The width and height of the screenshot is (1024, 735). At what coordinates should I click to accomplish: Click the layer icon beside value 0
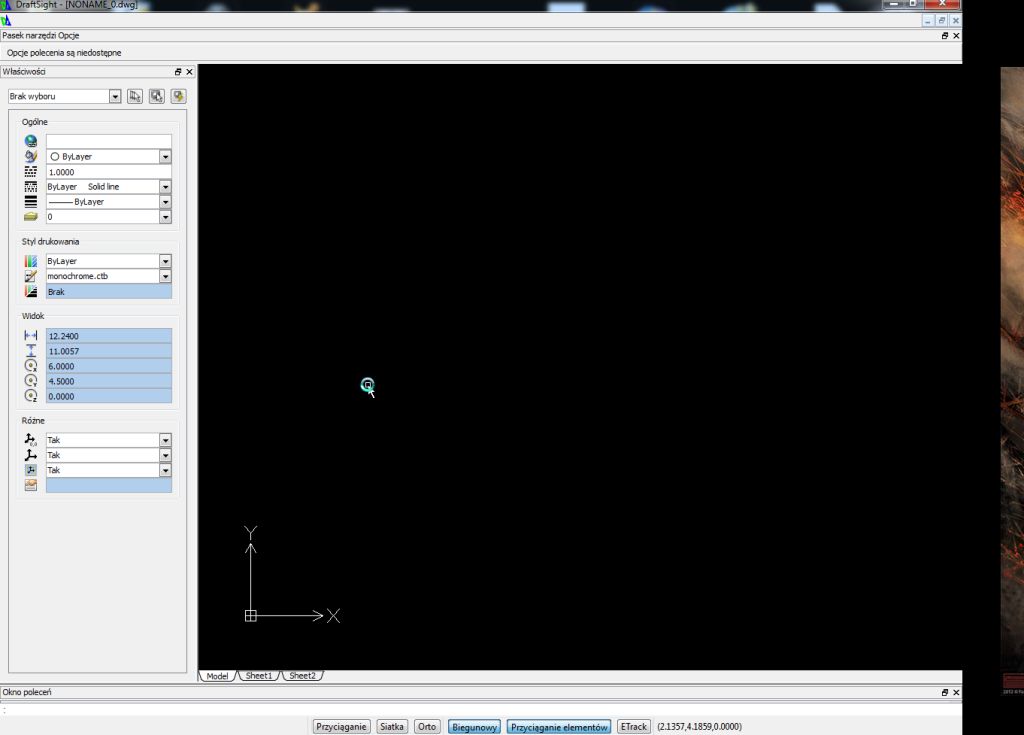pyautogui.click(x=31, y=216)
